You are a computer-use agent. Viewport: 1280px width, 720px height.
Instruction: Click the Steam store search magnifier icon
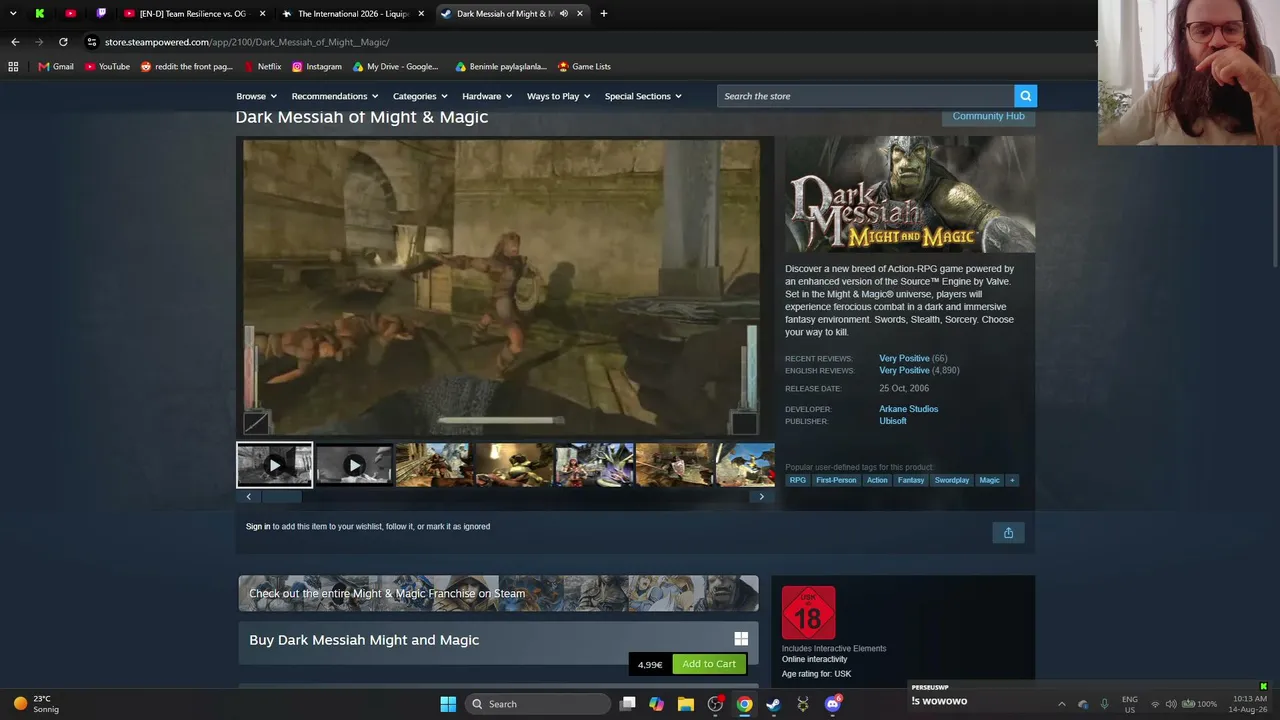coord(1025,96)
